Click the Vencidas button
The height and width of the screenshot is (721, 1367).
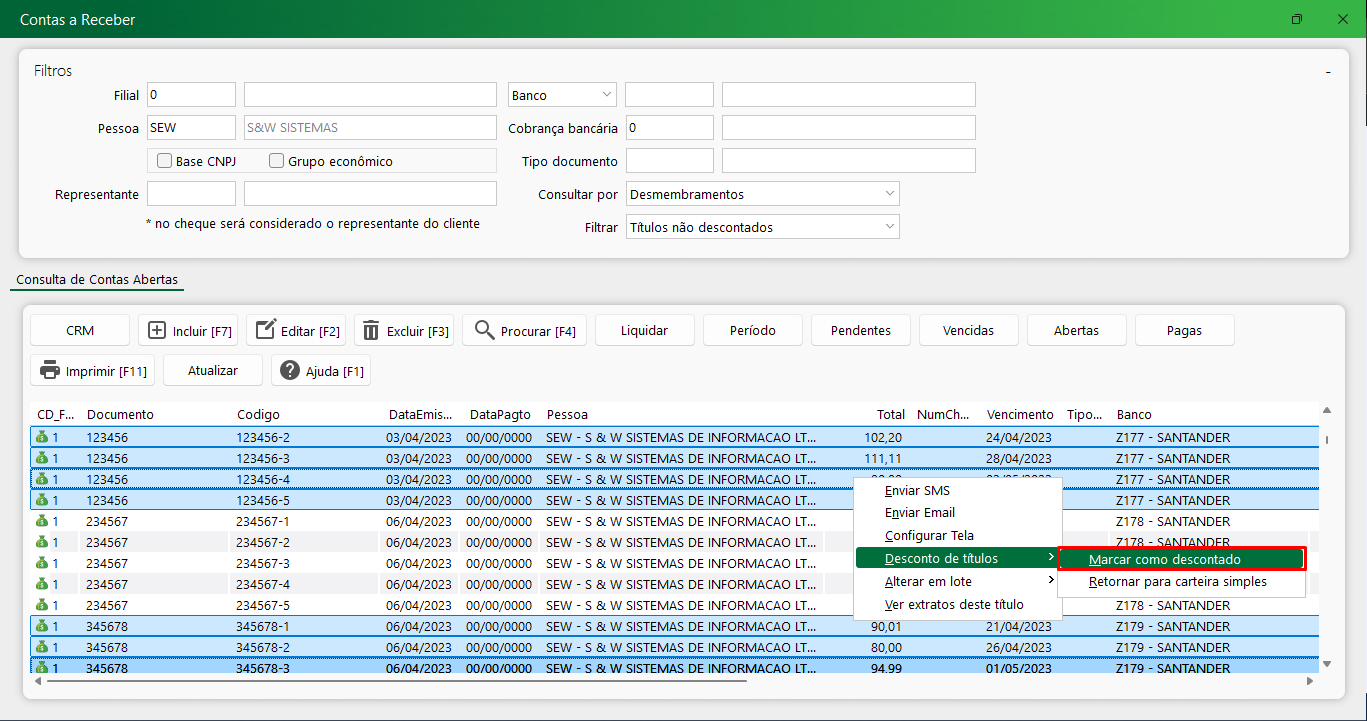(x=968, y=330)
